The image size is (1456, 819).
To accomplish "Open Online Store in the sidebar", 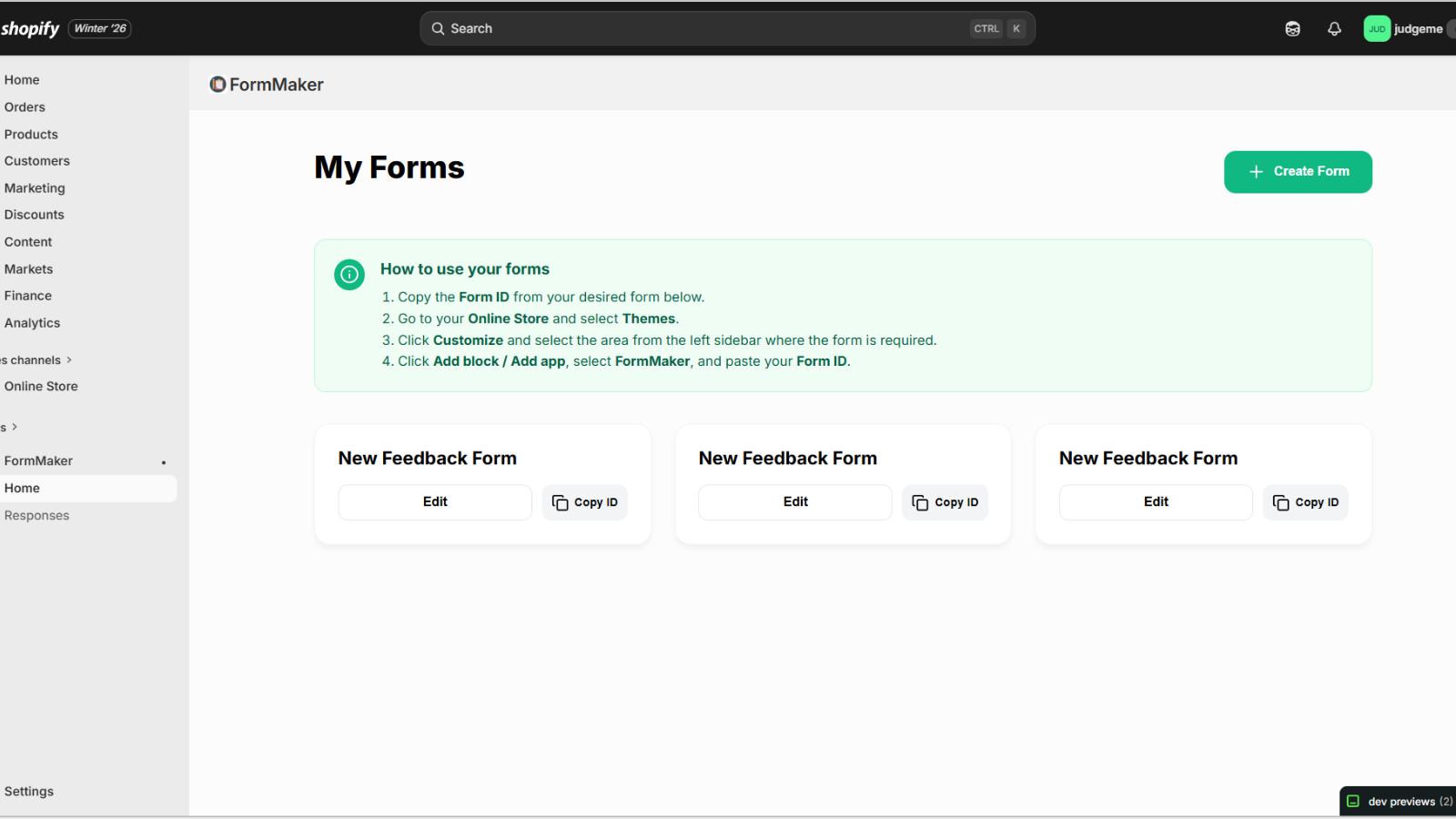I will click(41, 387).
